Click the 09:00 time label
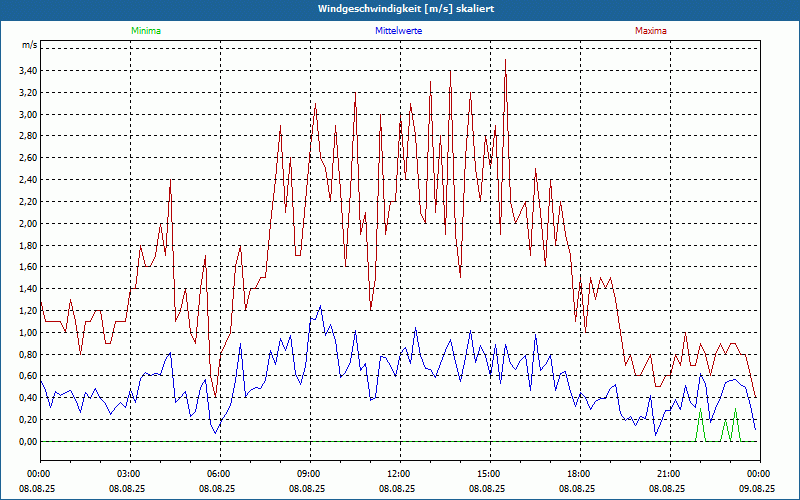Viewport: 800px width, 500px height. pos(310,474)
